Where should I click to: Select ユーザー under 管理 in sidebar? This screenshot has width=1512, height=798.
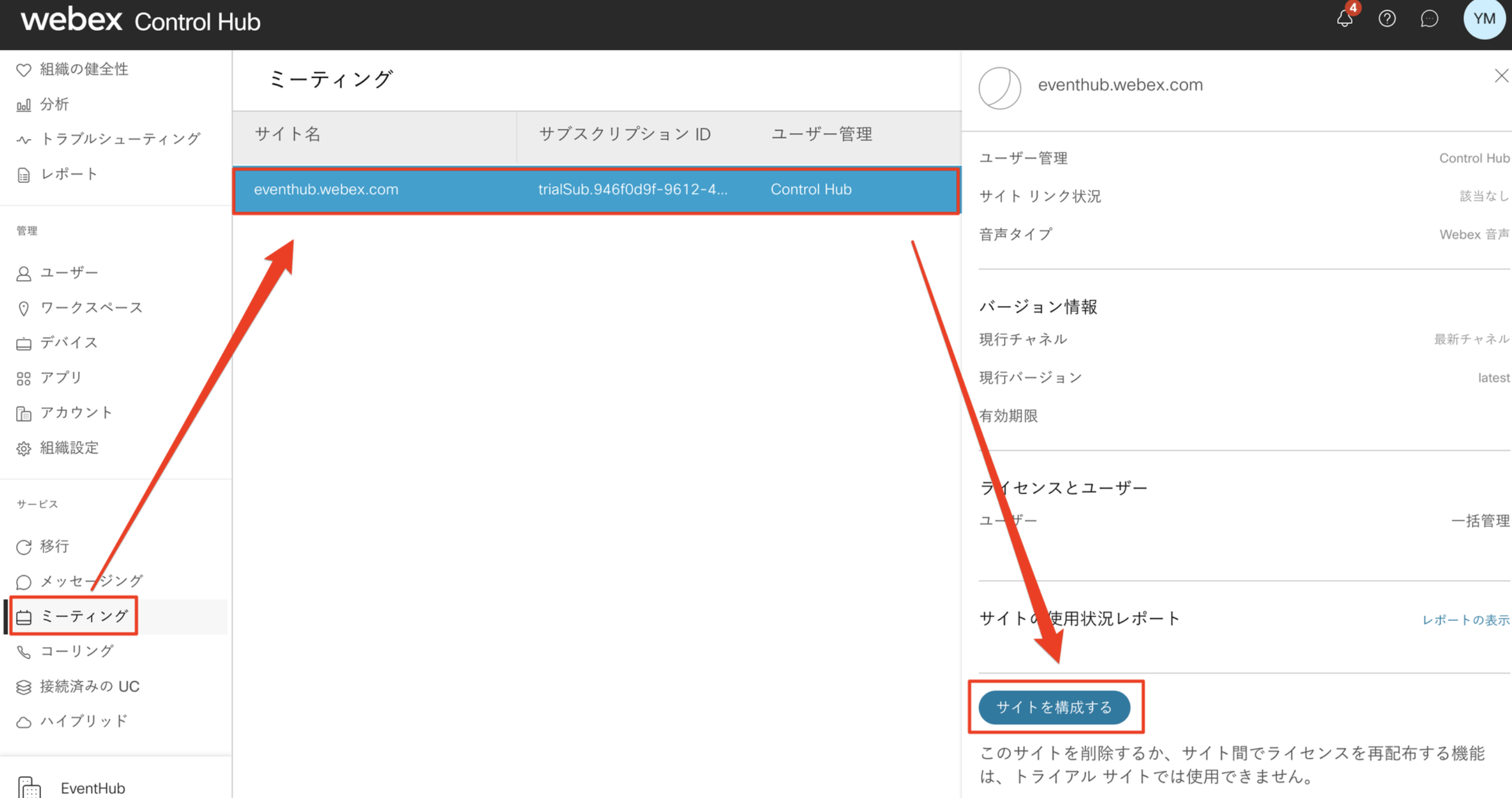(69, 273)
